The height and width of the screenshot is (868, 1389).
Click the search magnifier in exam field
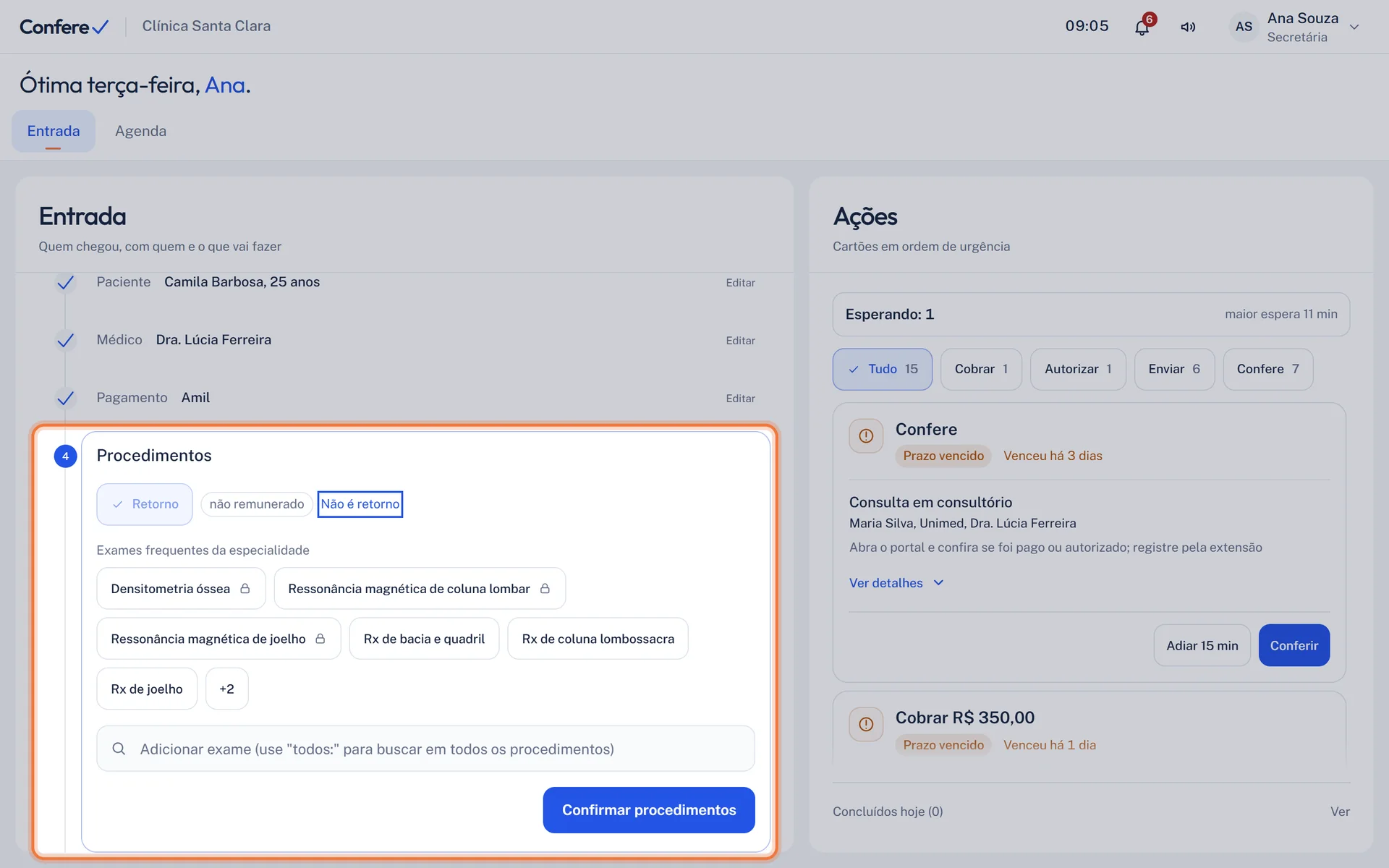click(x=119, y=749)
